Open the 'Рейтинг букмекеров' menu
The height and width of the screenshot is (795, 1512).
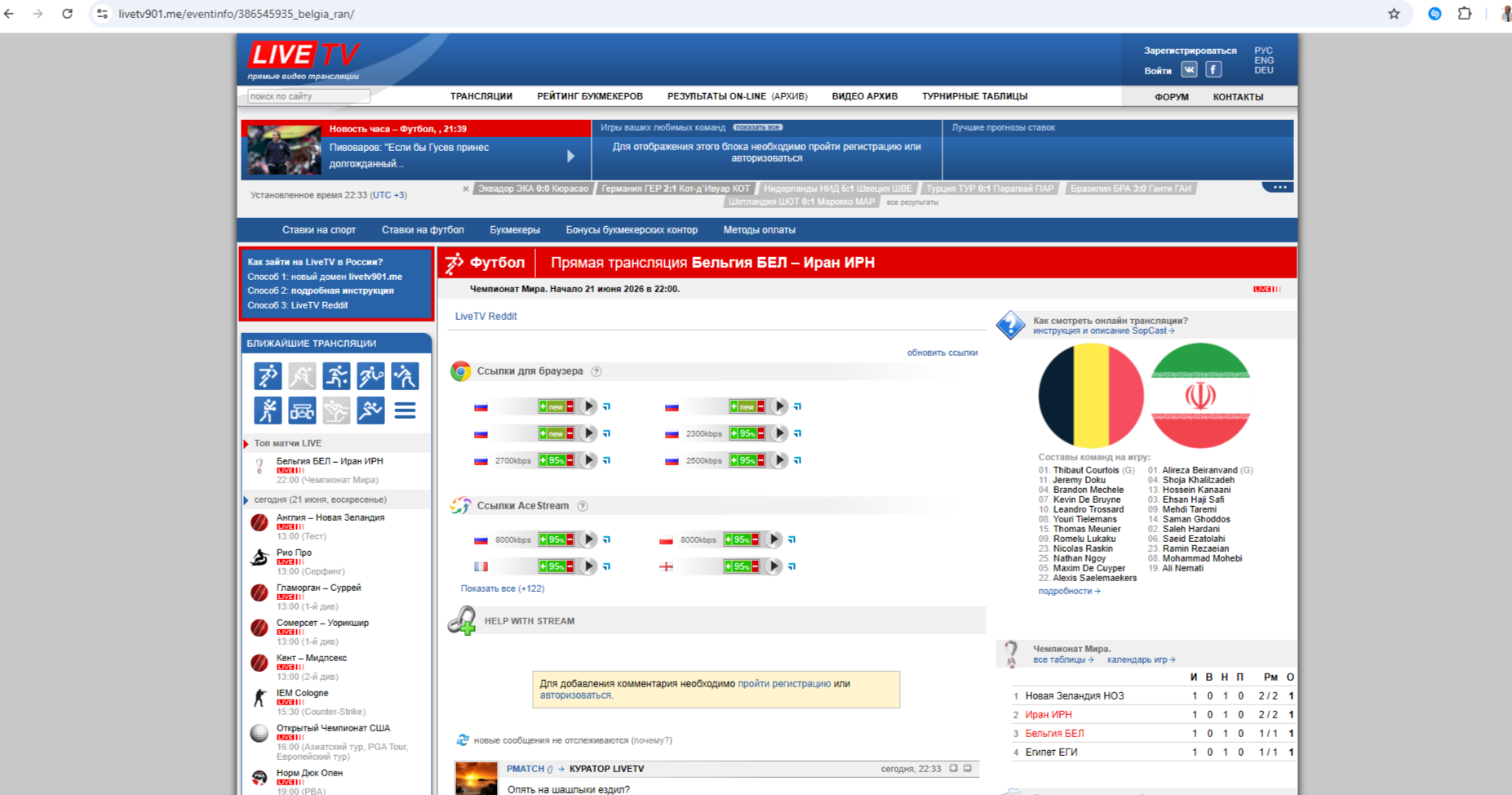coord(590,96)
